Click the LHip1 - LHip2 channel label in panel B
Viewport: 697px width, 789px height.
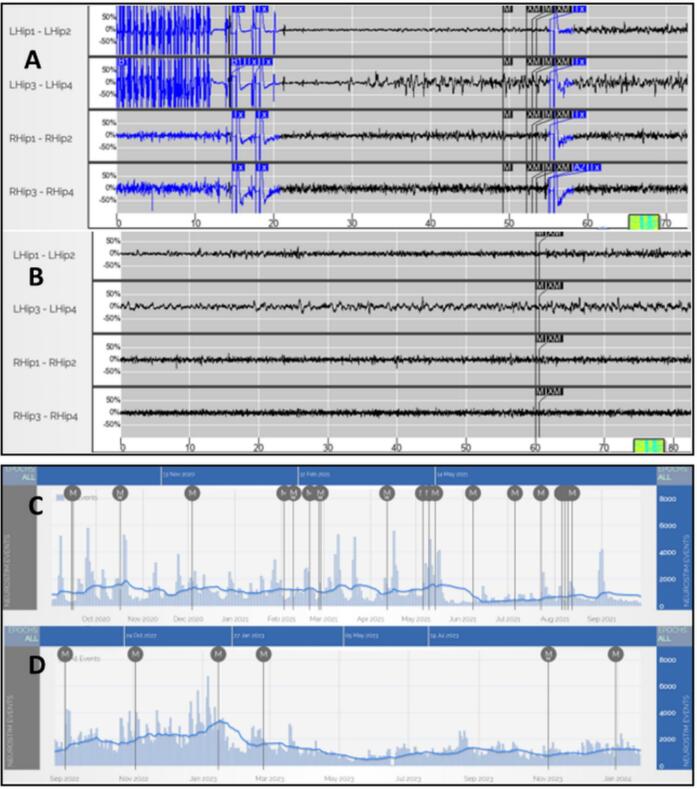(x=44, y=255)
